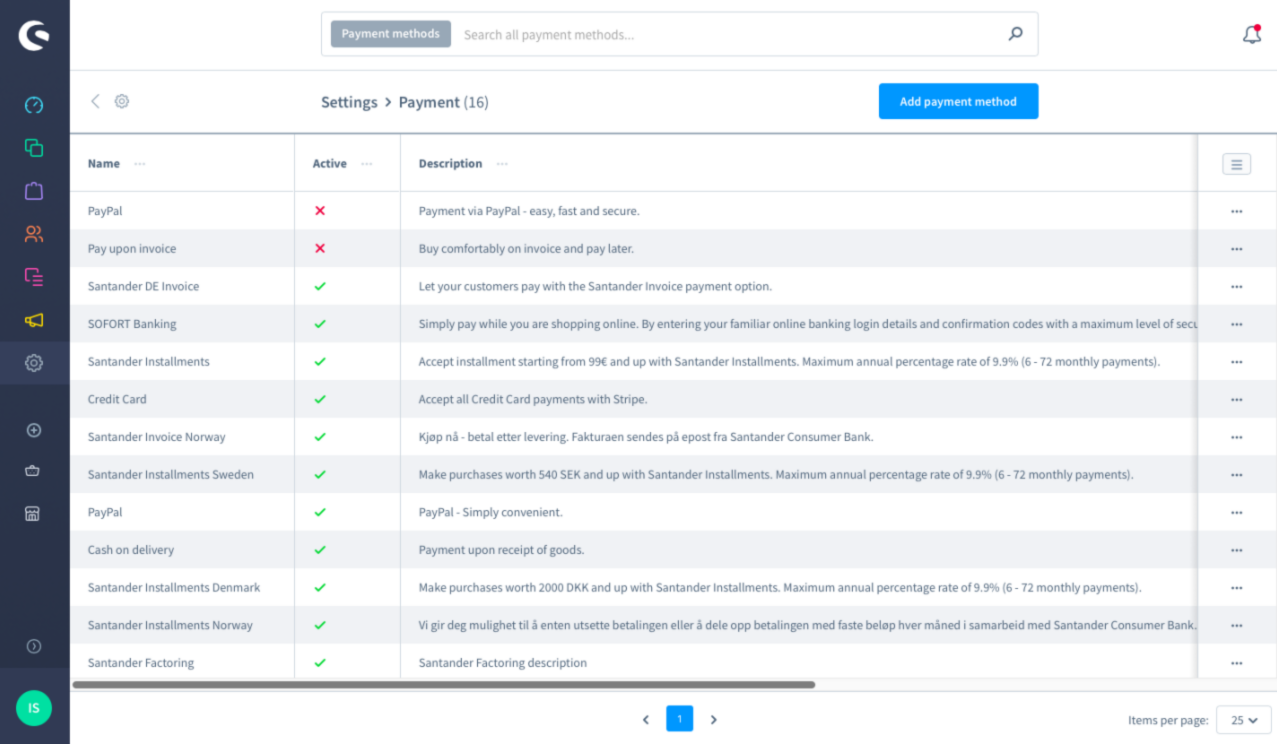
Task: Open Orders shopping bag icon in sidebar
Action: point(34,190)
